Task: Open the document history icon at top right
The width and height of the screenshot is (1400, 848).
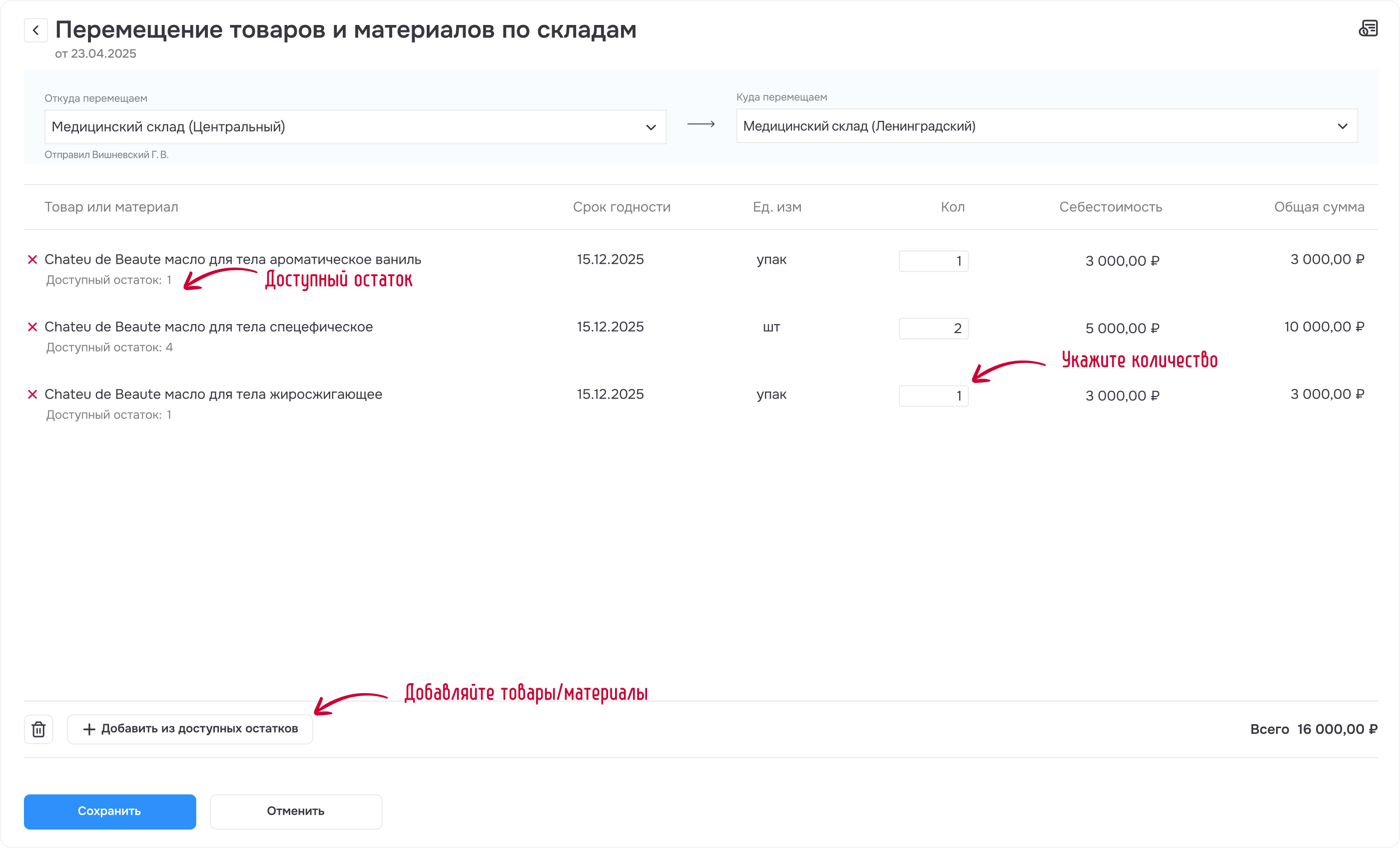Action: 1368,28
